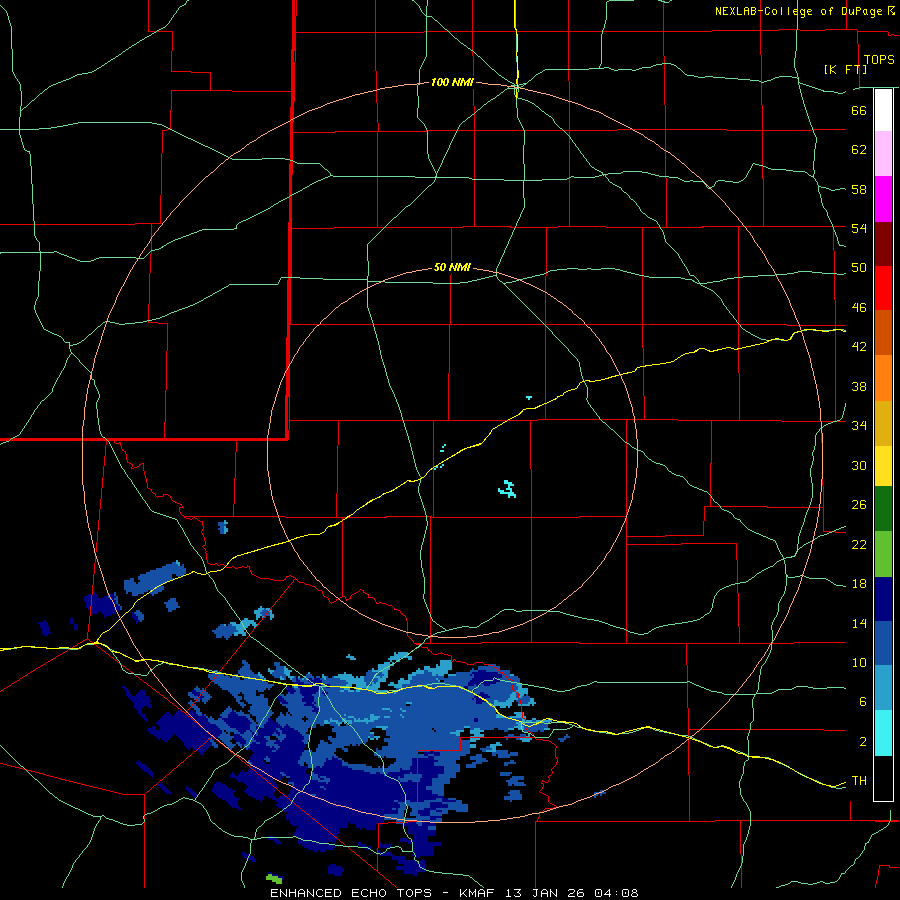Image resolution: width=900 pixels, height=900 pixels.
Task: Click the dark green swatch between 22 and 26
Action: point(883,509)
